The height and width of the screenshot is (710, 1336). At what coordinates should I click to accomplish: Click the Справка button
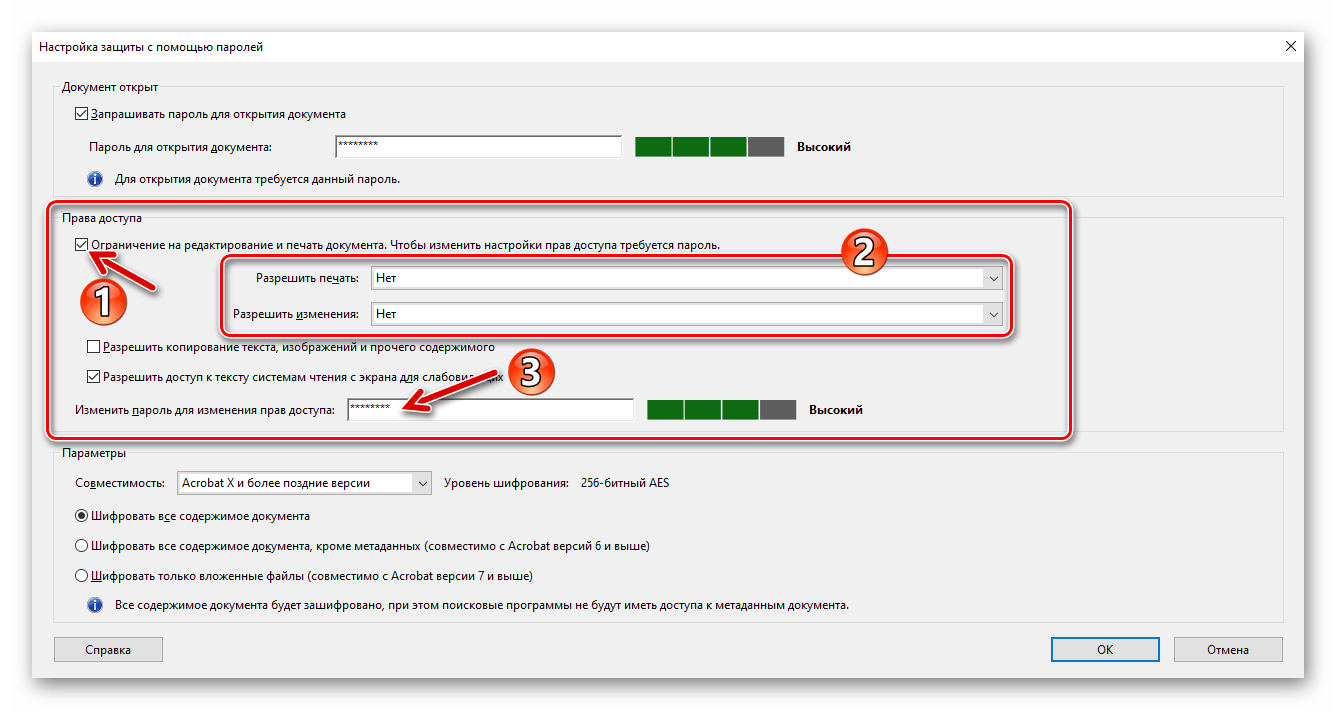[108, 650]
